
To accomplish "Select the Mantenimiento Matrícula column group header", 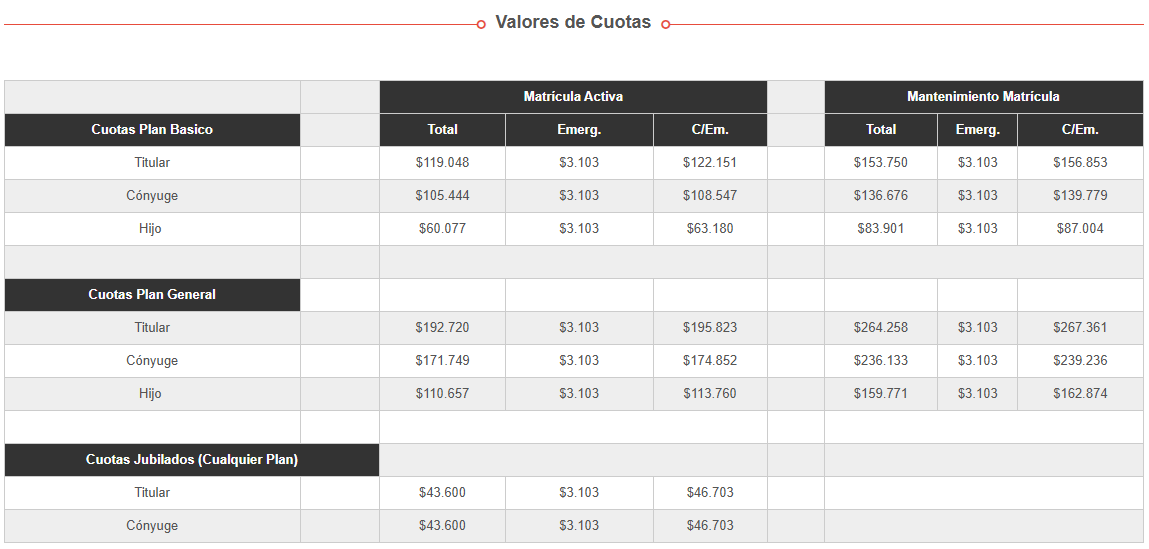I will (983, 97).
